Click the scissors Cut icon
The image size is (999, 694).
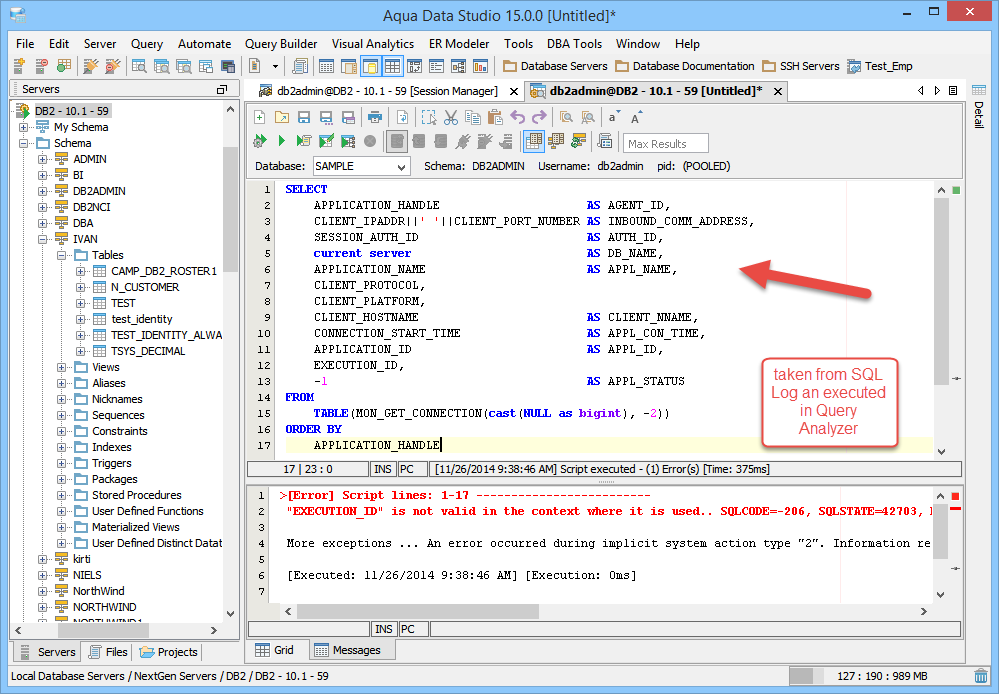tap(451, 117)
